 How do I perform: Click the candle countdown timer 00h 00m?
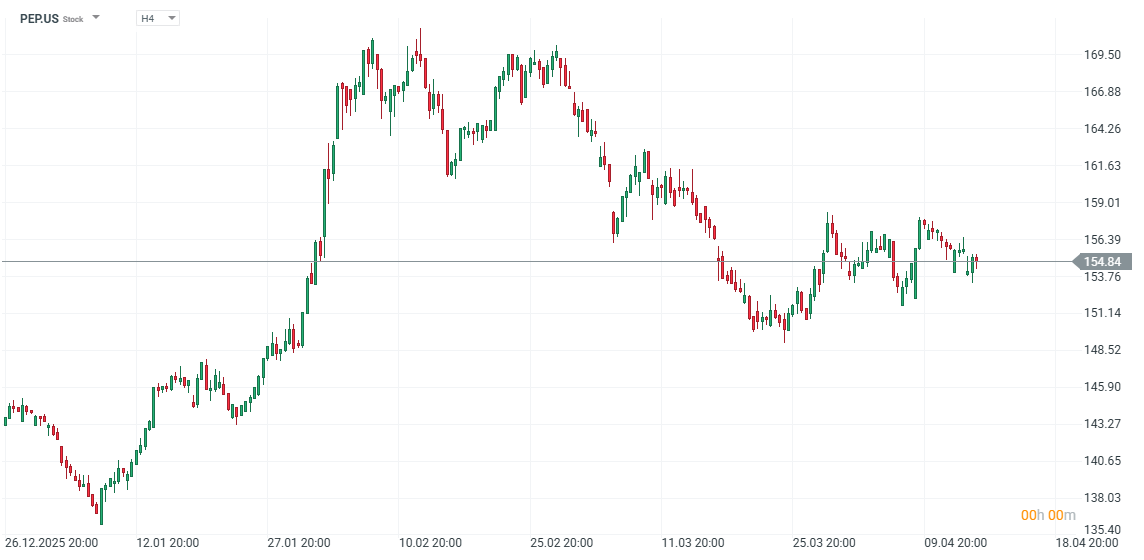pyautogui.click(x=1047, y=515)
